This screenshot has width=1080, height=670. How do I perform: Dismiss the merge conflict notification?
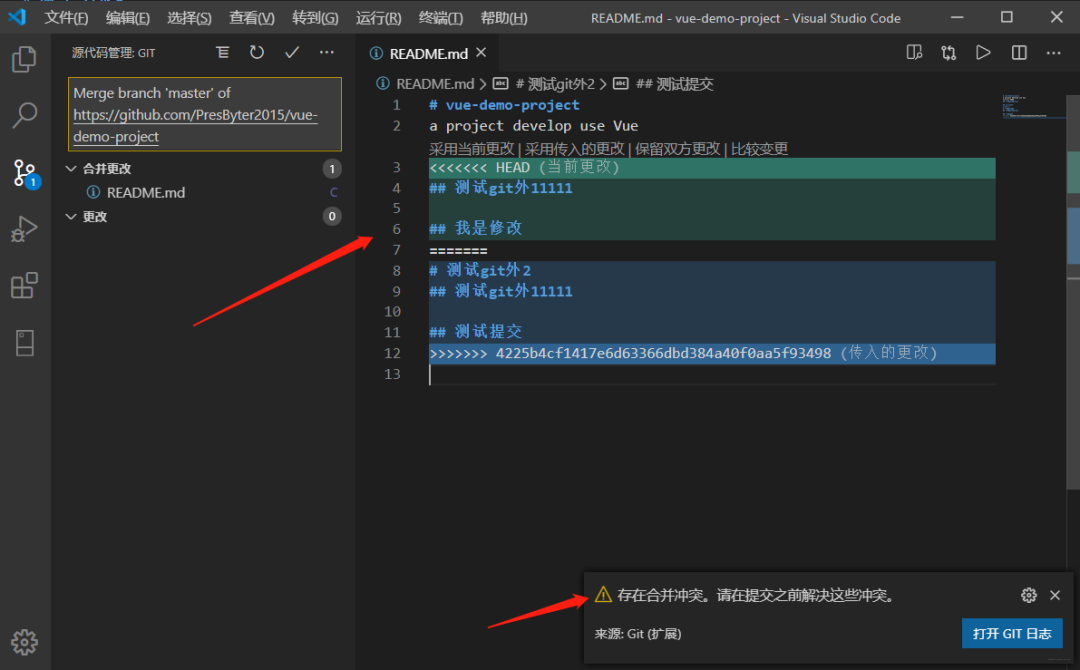(1055, 595)
